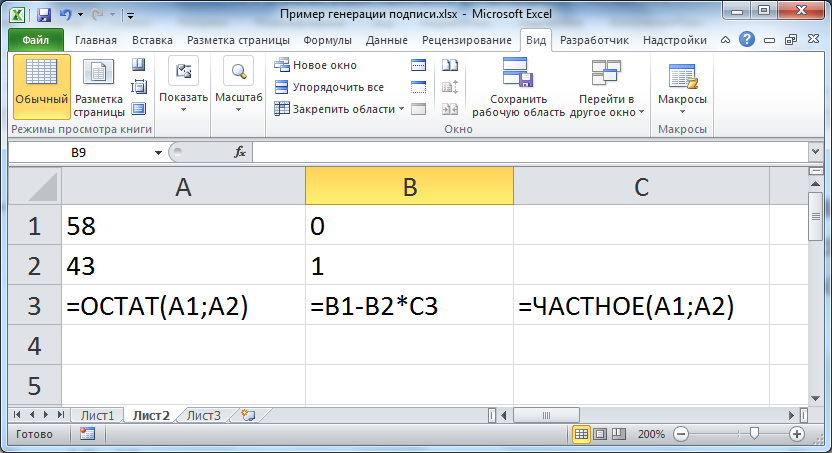Switch to sheet Лист1
The image size is (832, 453).
click(97, 415)
